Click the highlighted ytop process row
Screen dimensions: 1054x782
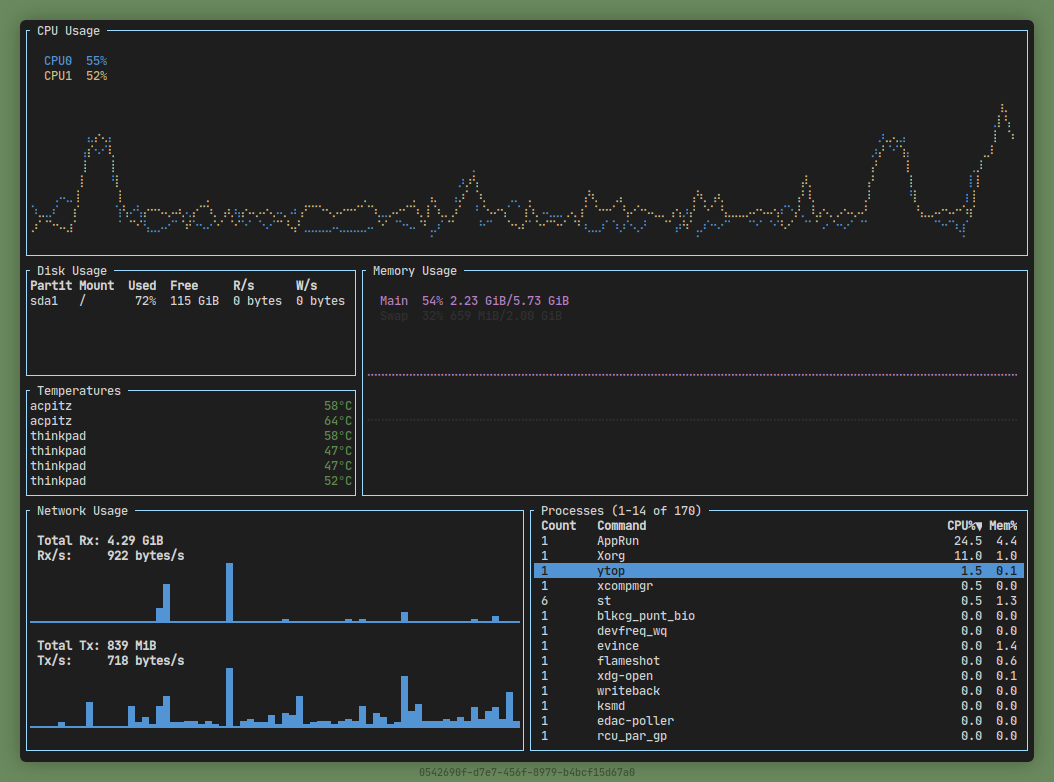(x=778, y=571)
